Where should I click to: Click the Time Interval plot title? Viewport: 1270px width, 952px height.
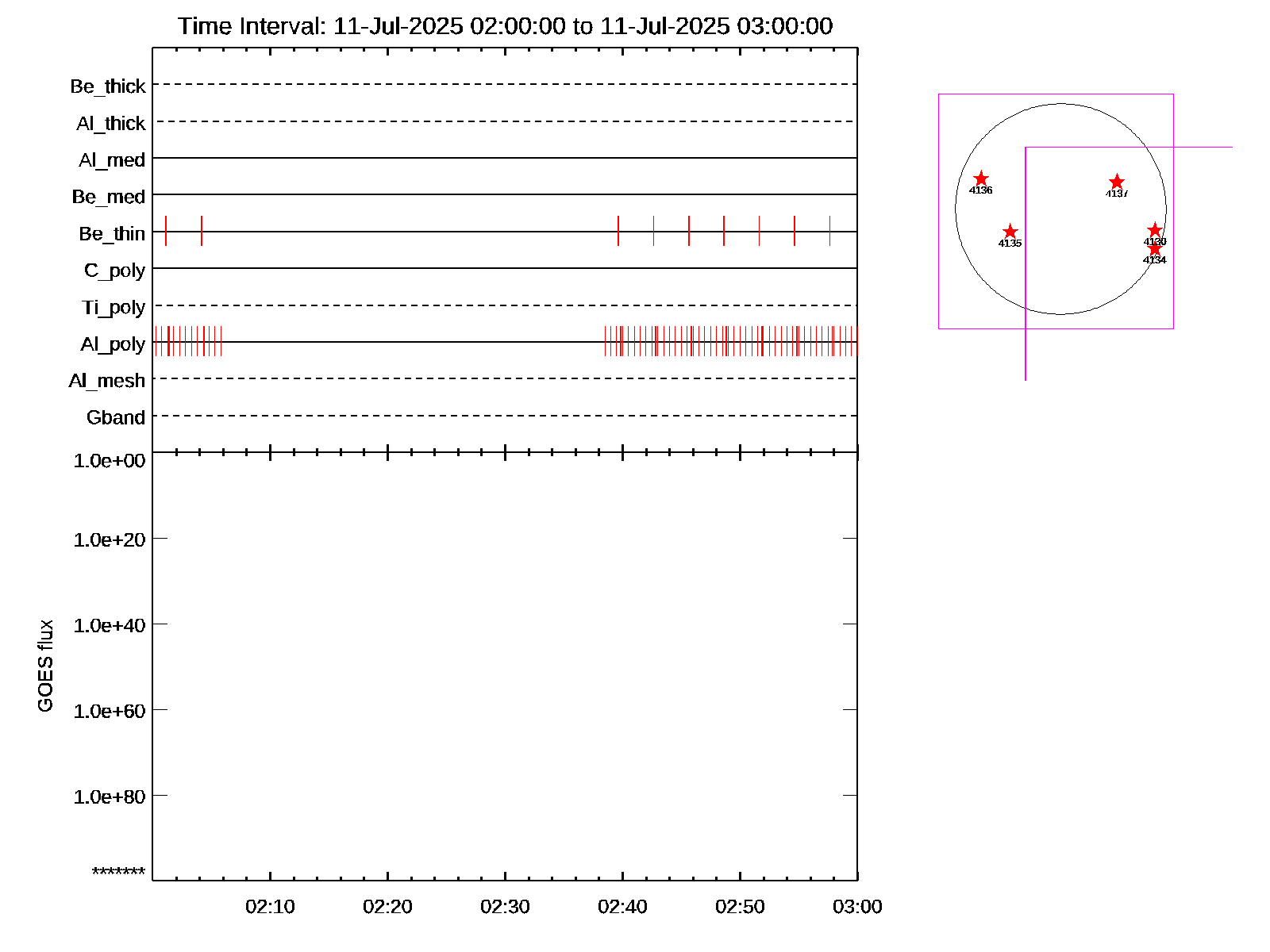click(505, 26)
